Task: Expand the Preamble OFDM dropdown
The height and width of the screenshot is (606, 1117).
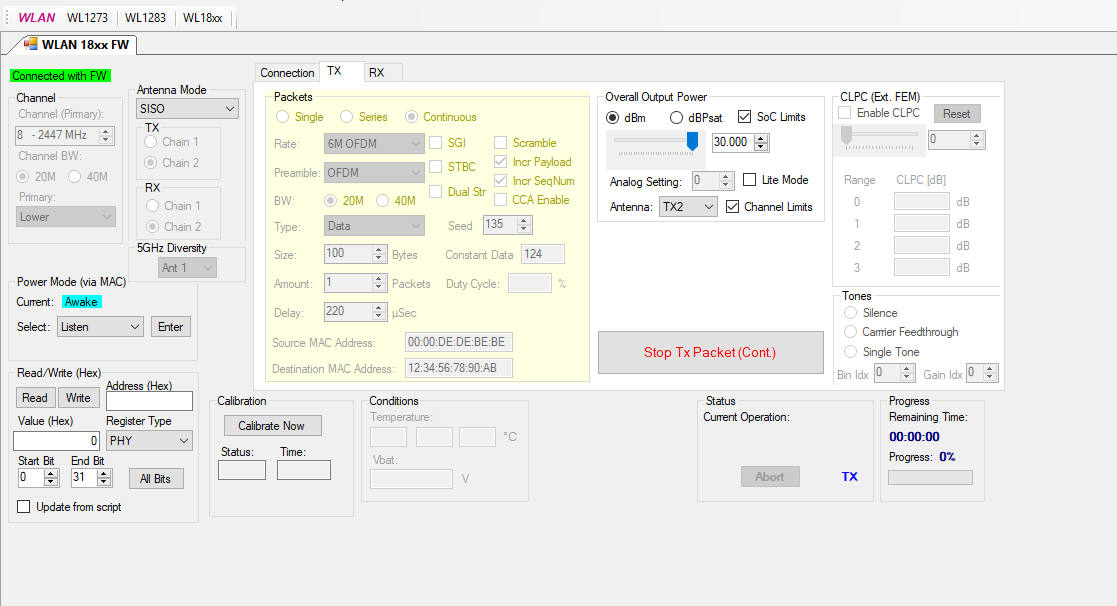Action: 374,173
